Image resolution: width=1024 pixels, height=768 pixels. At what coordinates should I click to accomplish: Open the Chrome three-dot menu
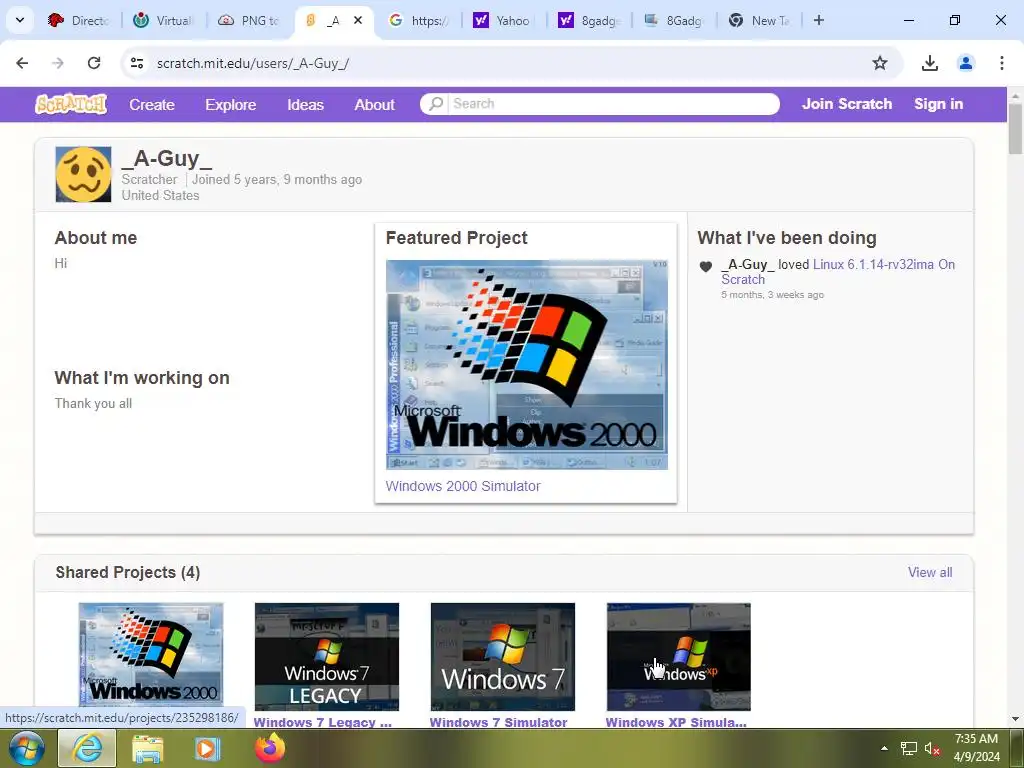(1001, 63)
